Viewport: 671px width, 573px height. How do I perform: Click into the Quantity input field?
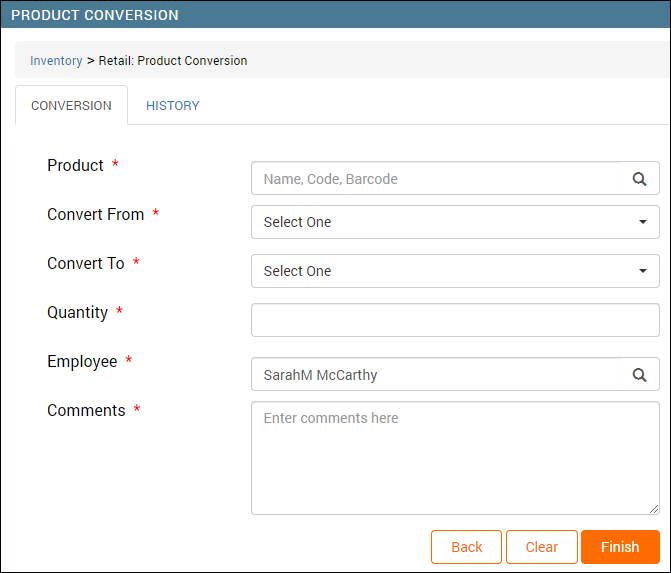(x=455, y=320)
